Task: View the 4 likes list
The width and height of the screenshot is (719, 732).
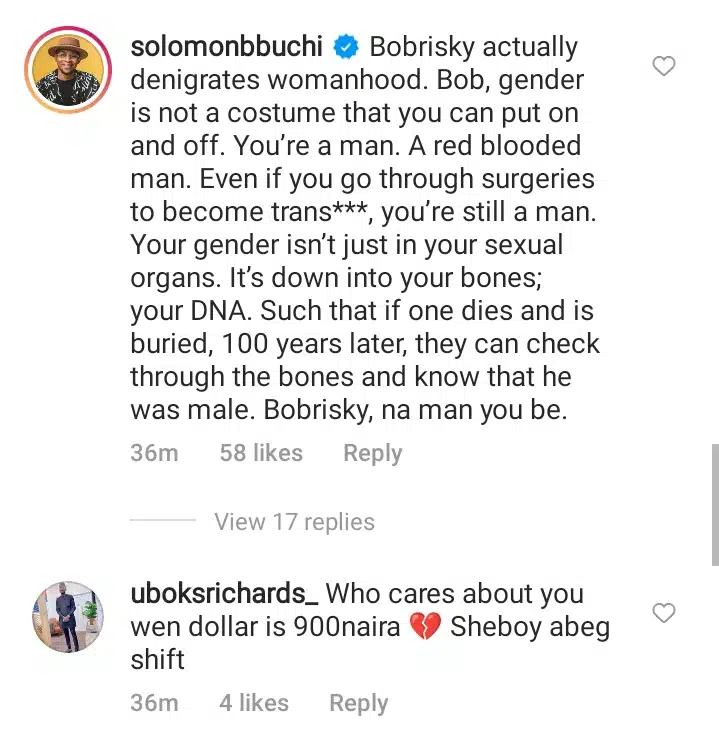Action: 253,703
